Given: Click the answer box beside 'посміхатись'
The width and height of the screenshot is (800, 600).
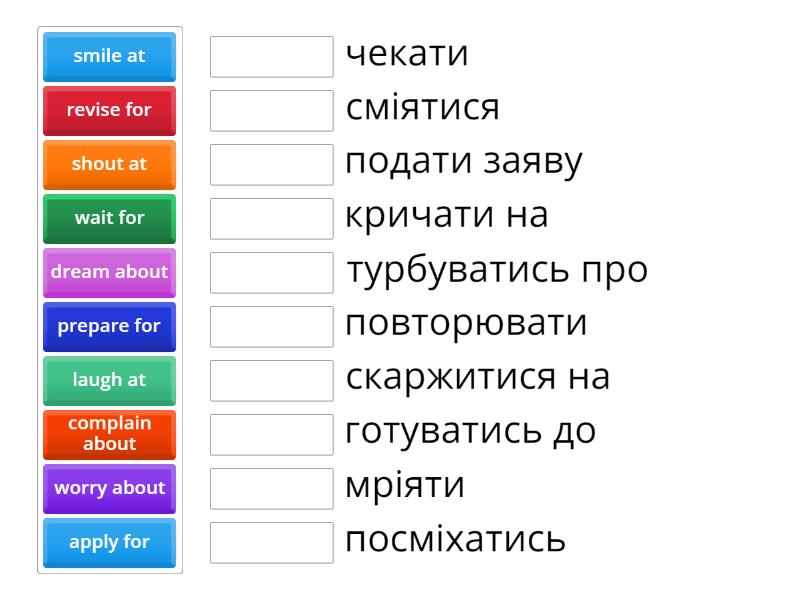Looking at the screenshot, I should pyautogui.click(x=271, y=542).
